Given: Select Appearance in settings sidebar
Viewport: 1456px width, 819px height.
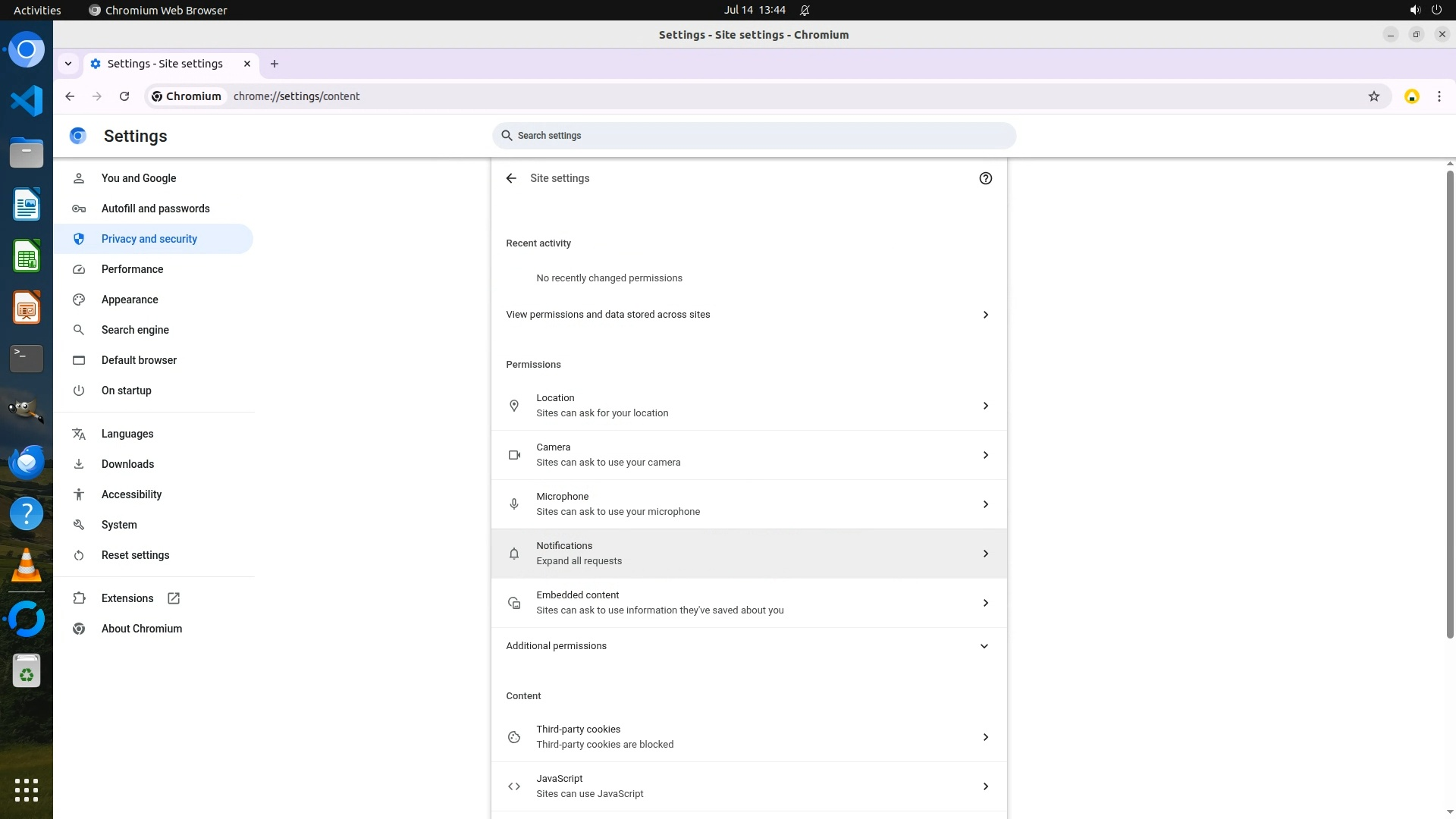Looking at the screenshot, I should click(x=130, y=300).
